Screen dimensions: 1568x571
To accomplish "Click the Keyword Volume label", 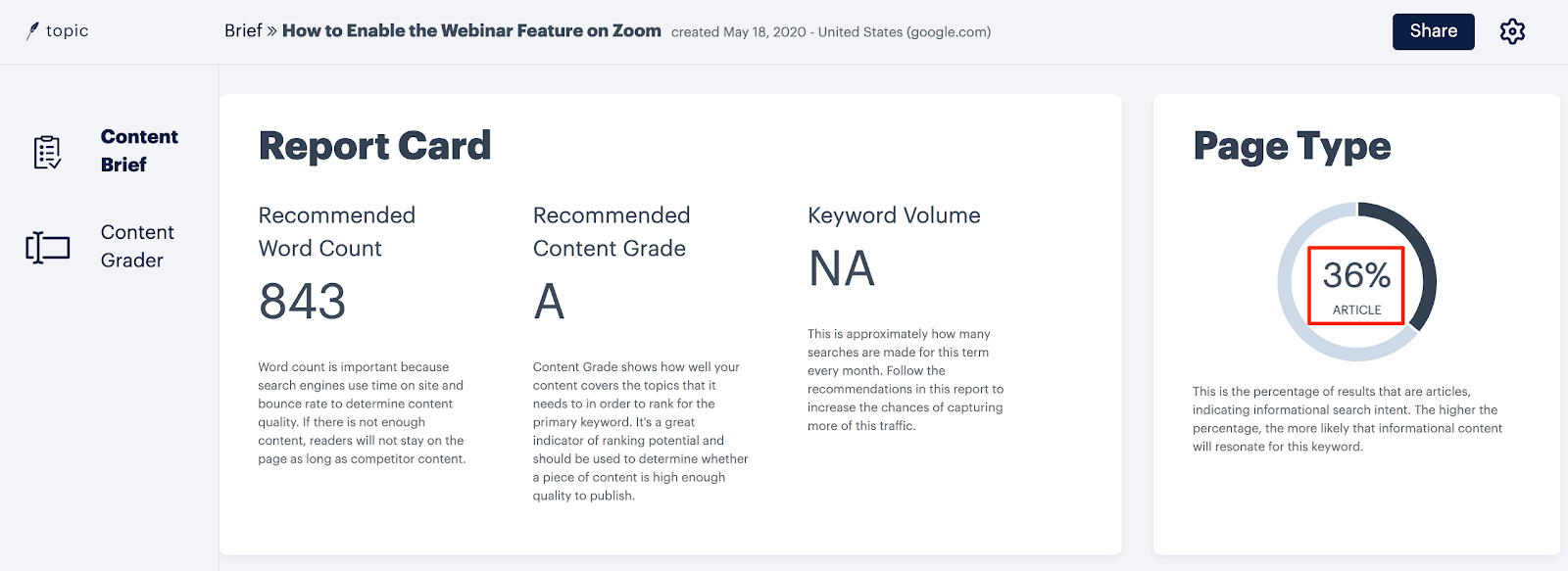I will pyautogui.click(x=894, y=215).
